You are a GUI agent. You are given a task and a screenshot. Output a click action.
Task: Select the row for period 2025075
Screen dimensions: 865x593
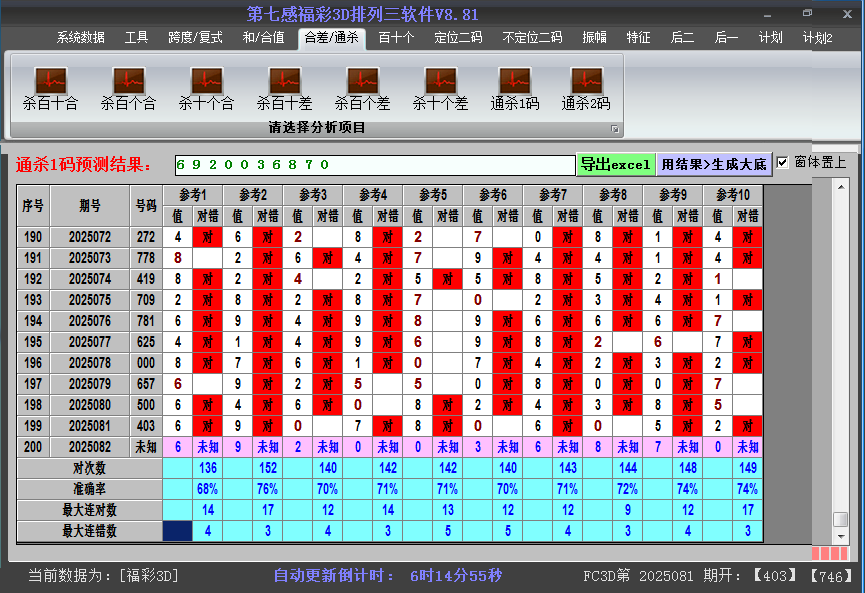click(390, 300)
